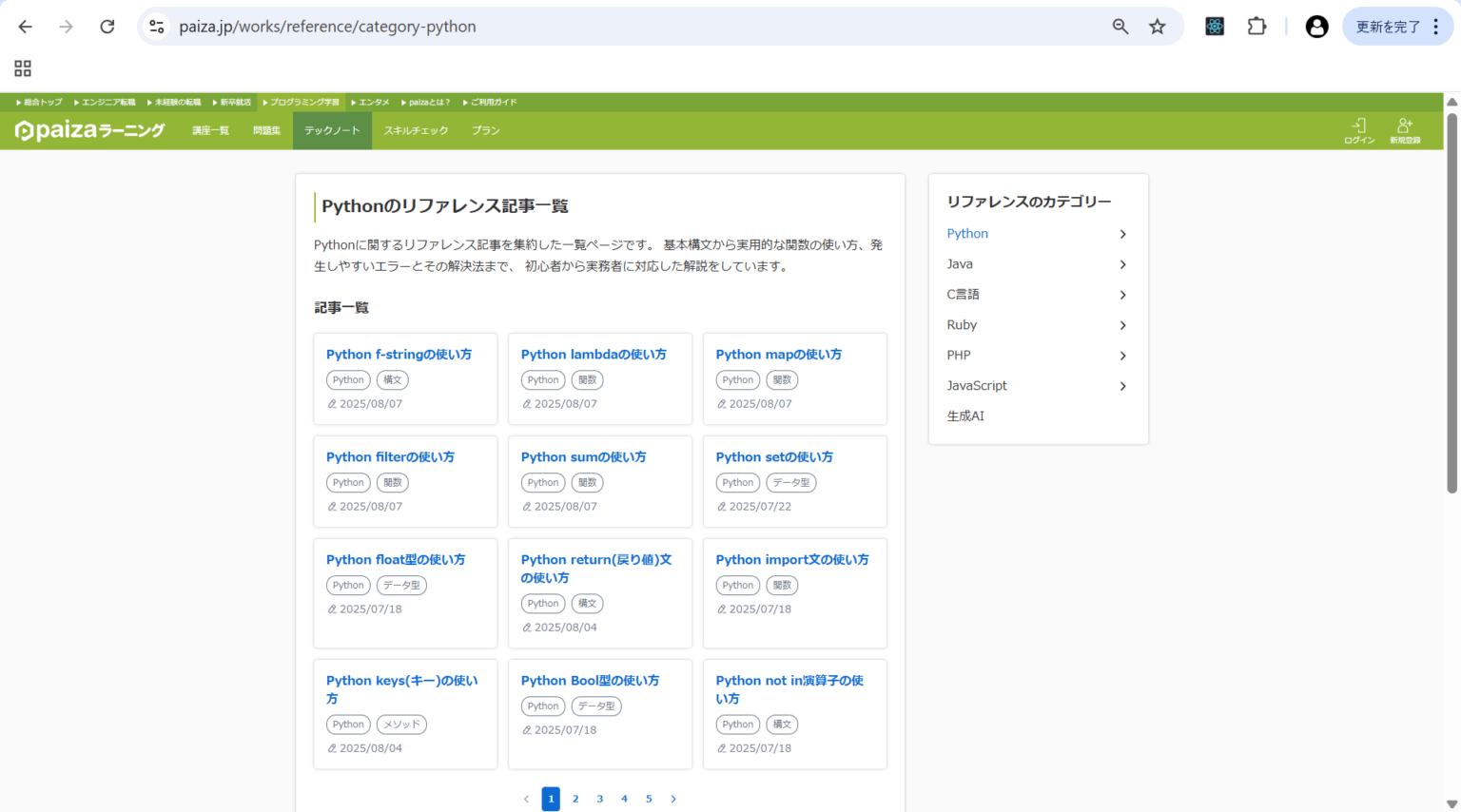Image resolution: width=1461 pixels, height=812 pixels.
Task: Go to pagination page 3
Action: pyautogui.click(x=599, y=799)
